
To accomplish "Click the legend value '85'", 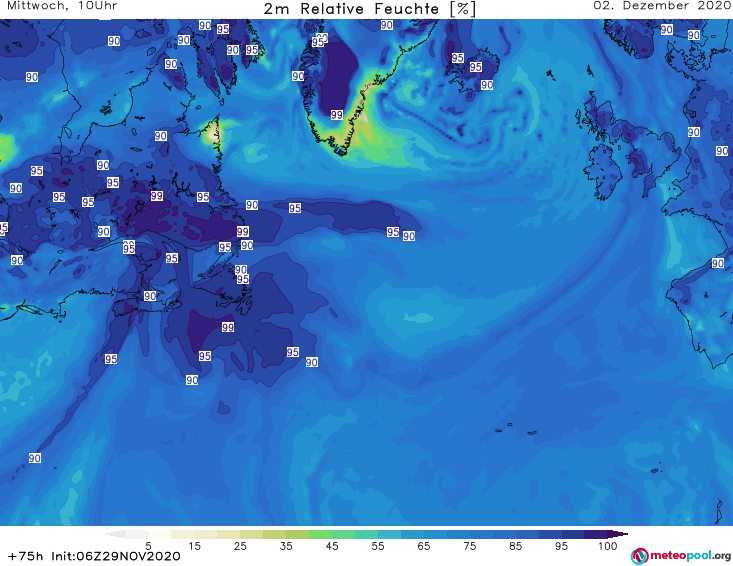I will pyautogui.click(x=516, y=546).
